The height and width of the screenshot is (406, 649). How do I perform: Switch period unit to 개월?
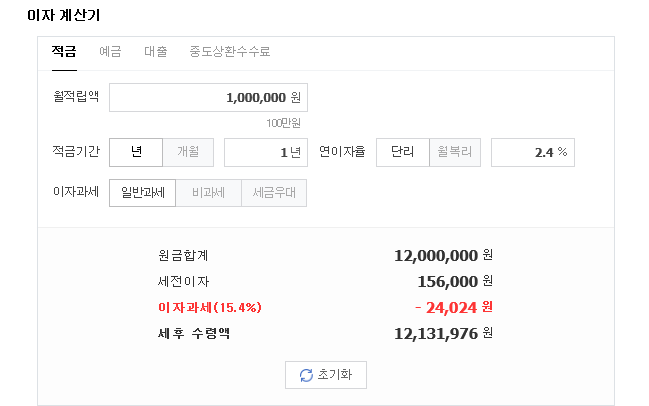[188, 152]
